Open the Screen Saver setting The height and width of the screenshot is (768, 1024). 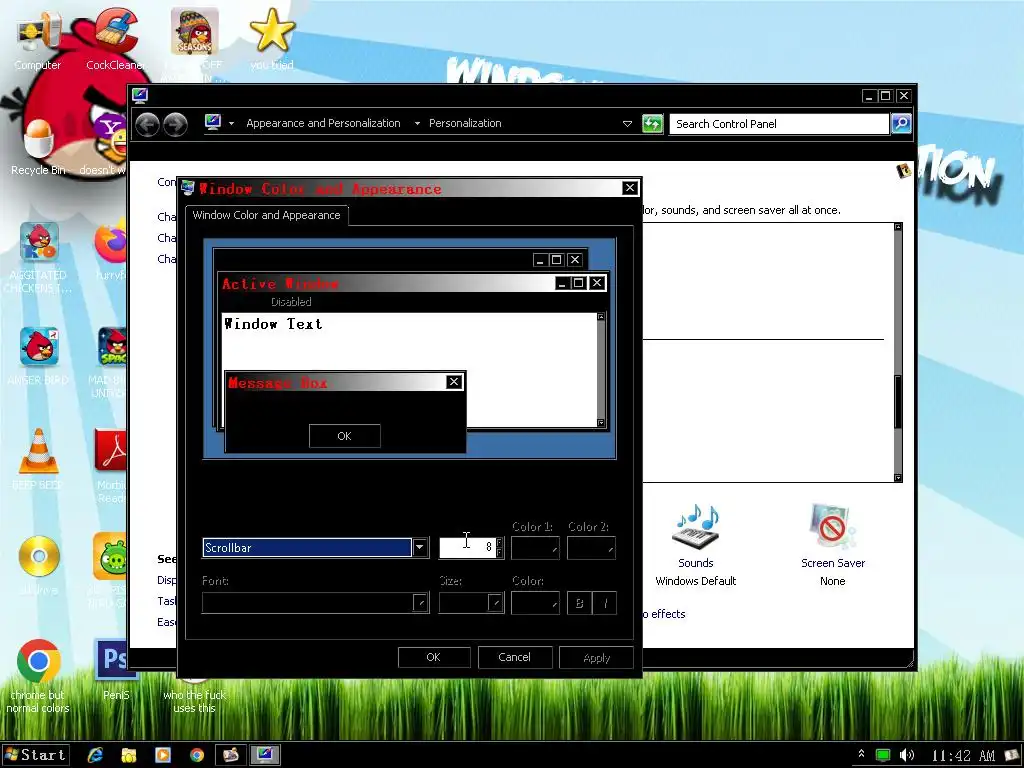833,545
